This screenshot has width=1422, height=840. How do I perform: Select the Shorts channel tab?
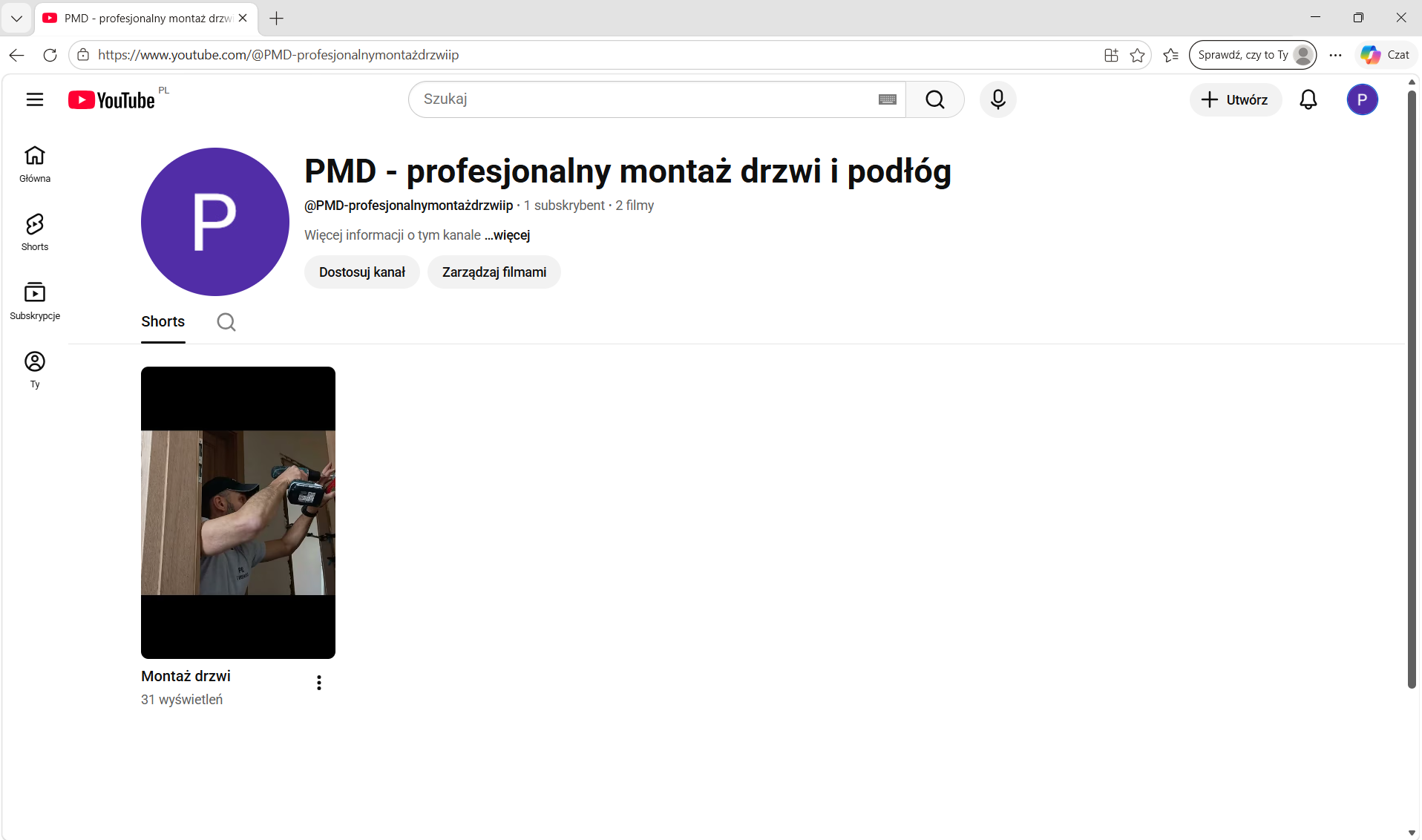(x=163, y=321)
